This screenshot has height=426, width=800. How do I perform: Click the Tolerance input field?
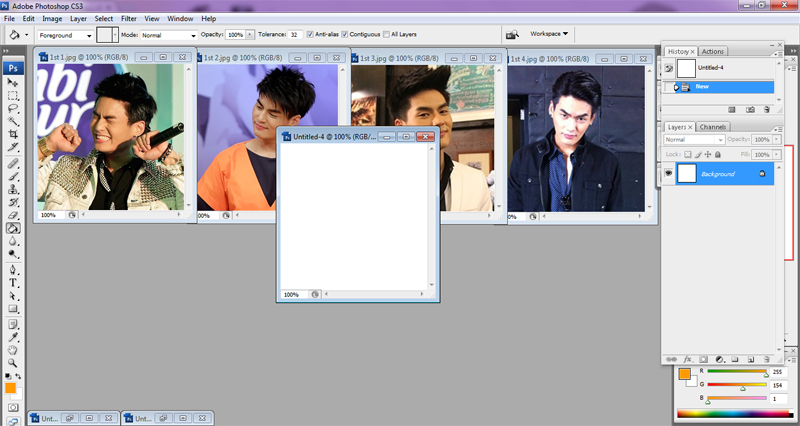(x=294, y=35)
